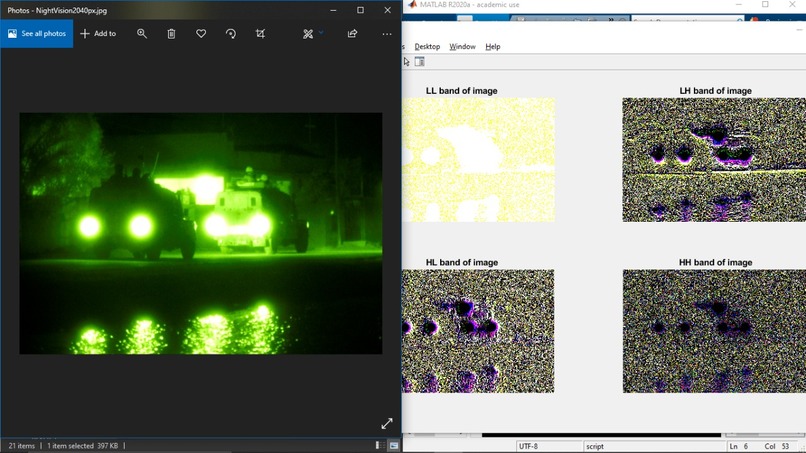Click the LL band of image plot
Screen dimensions: 806x453
pyautogui.click(x=479, y=159)
